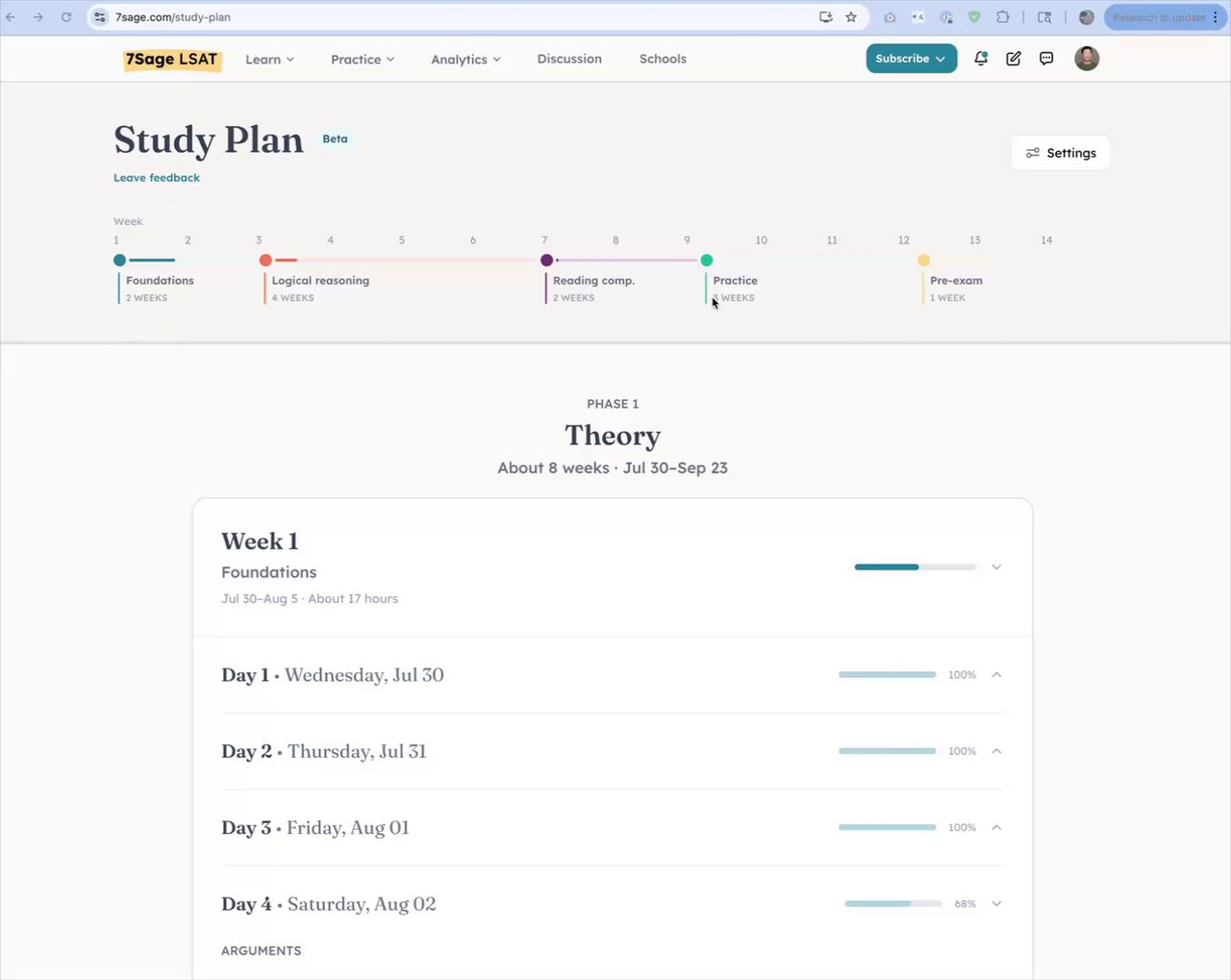Screen dimensions: 1231x980
Task: Click the Practice phase timeline dot
Action: pyautogui.click(x=707, y=260)
